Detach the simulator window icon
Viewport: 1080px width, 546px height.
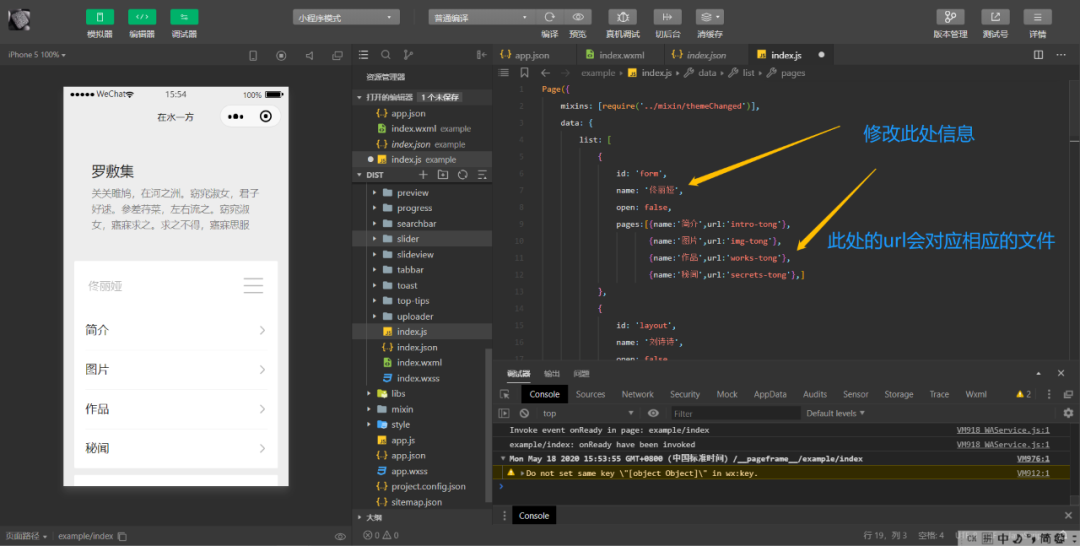(337, 56)
